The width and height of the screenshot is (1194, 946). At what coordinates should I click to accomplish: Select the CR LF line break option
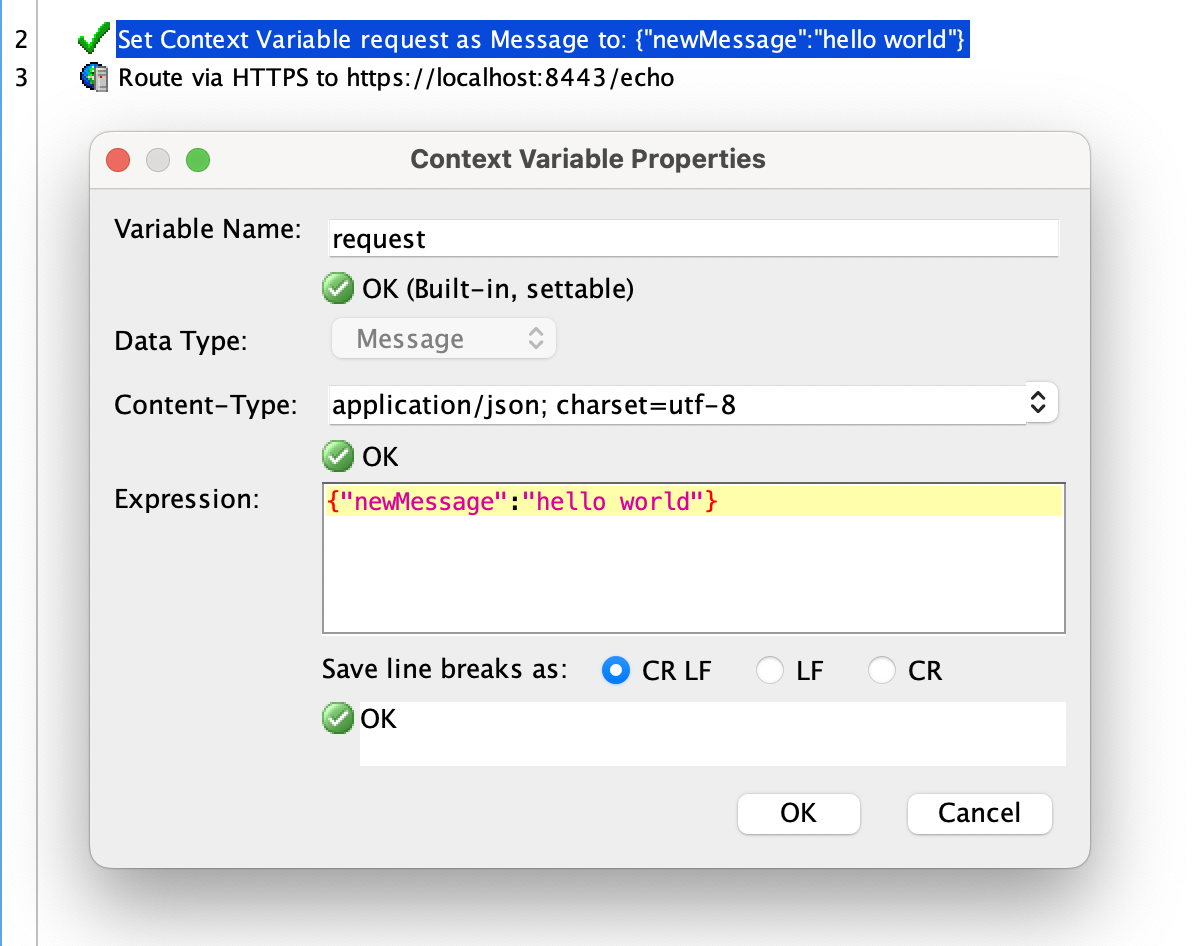coord(616,670)
